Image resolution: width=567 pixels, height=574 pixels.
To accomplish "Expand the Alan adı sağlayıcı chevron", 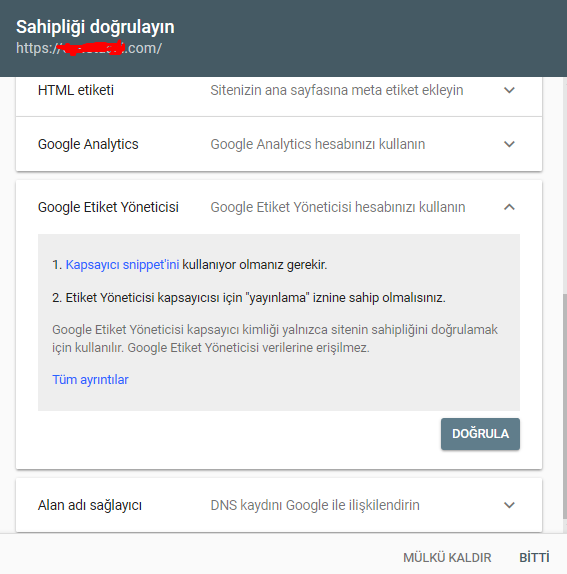I will pyautogui.click(x=509, y=505).
